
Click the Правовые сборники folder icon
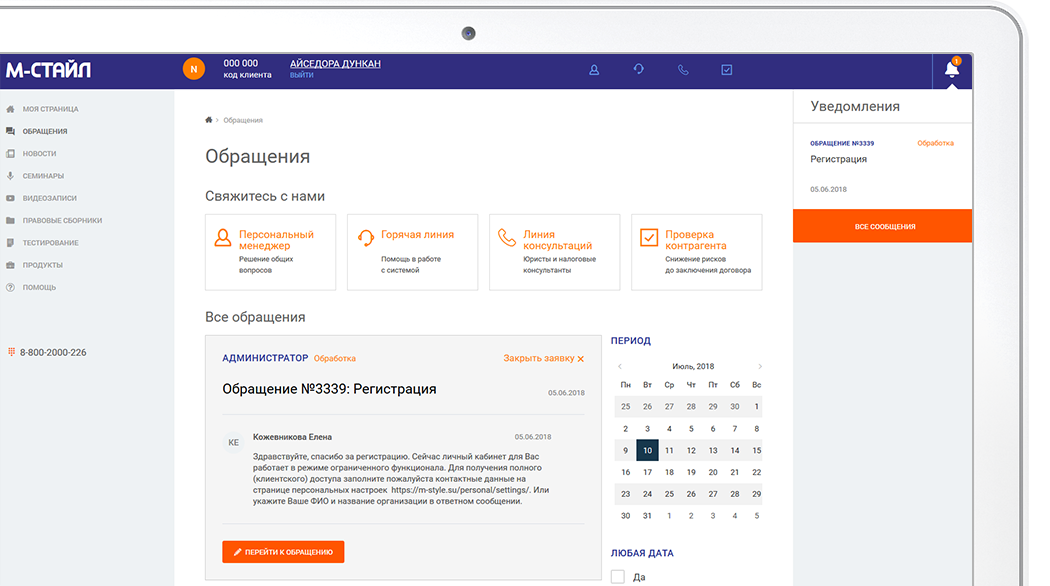tap(10, 220)
